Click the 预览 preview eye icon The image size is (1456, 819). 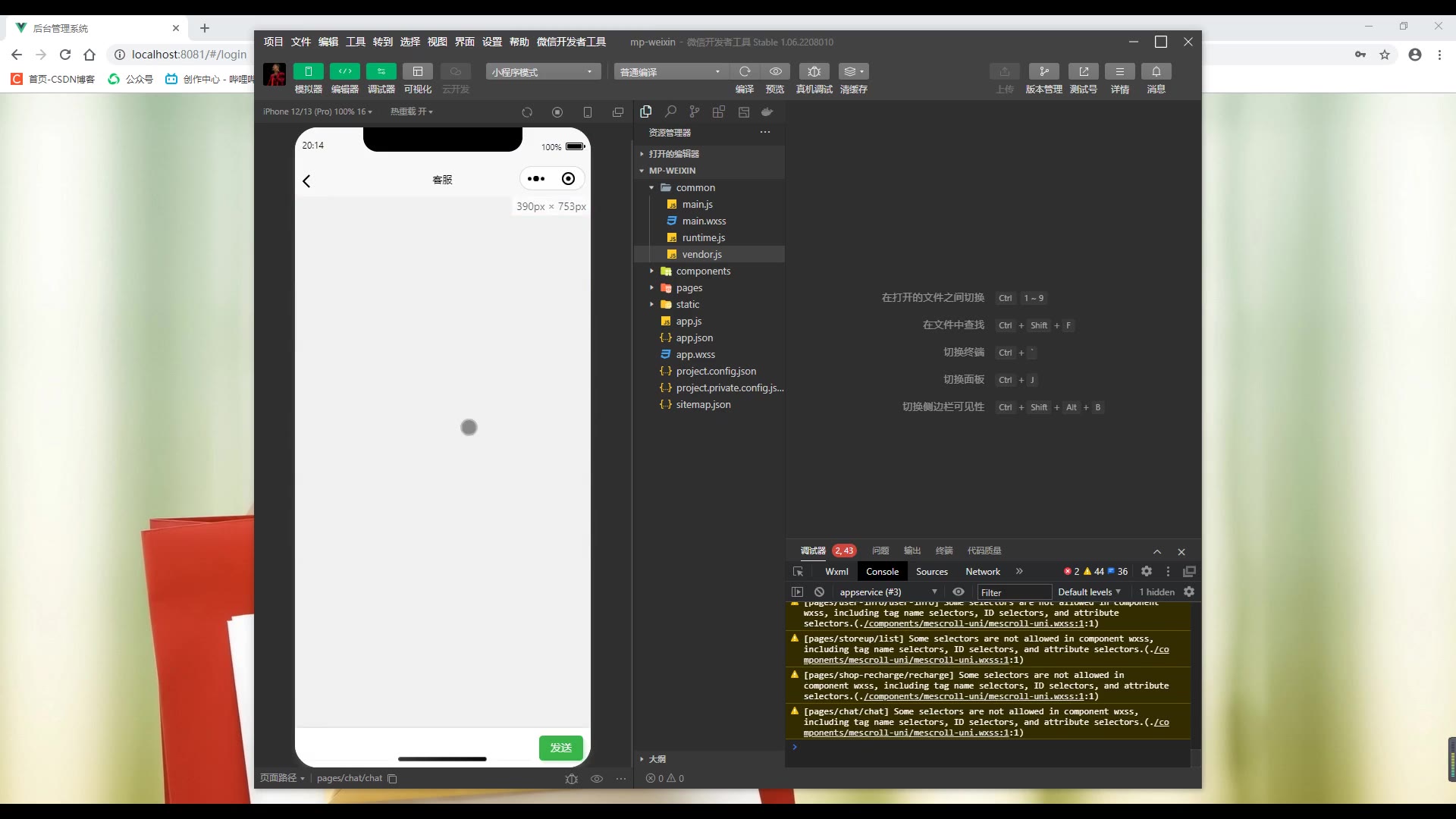[775, 71]
